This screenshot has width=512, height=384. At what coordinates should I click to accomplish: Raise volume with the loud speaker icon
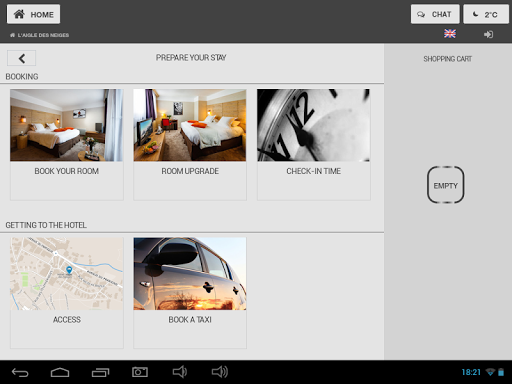(220, 372)
